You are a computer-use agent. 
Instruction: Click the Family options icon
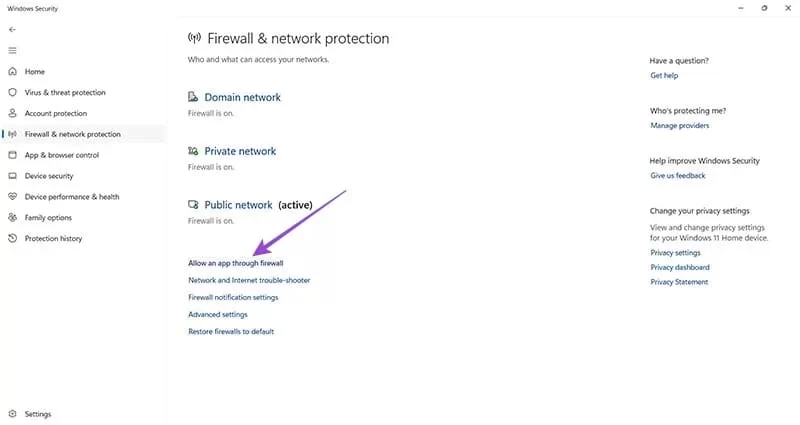point(12,218)
